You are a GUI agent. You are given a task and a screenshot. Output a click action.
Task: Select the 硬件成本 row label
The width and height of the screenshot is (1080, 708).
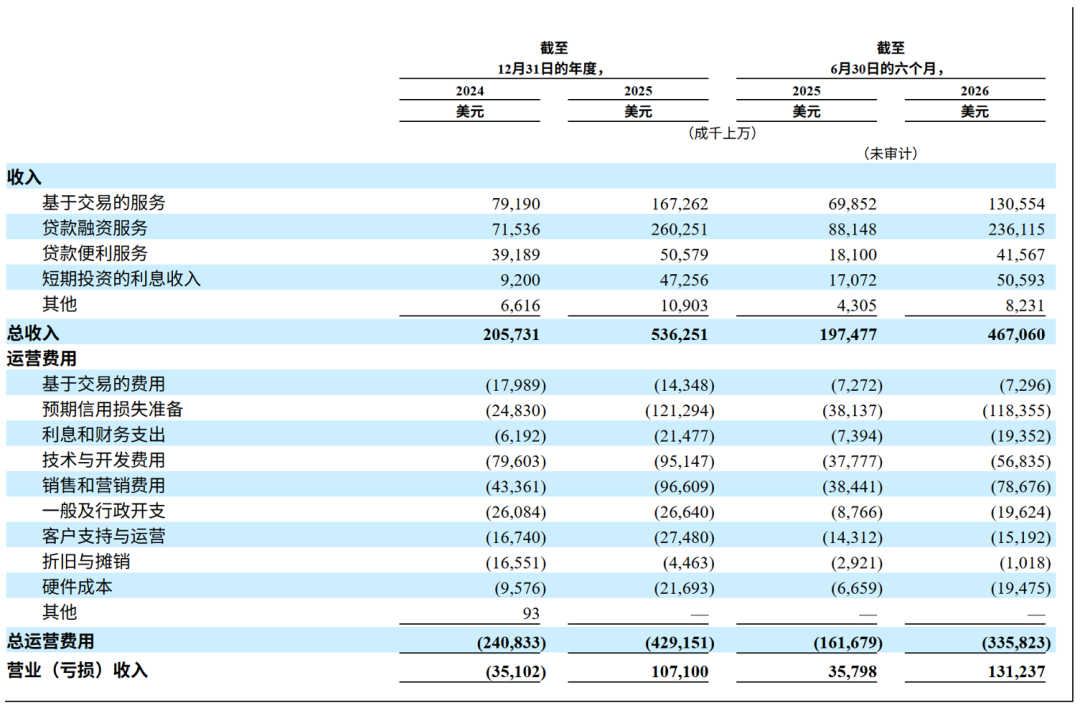[x=77, y=587]
